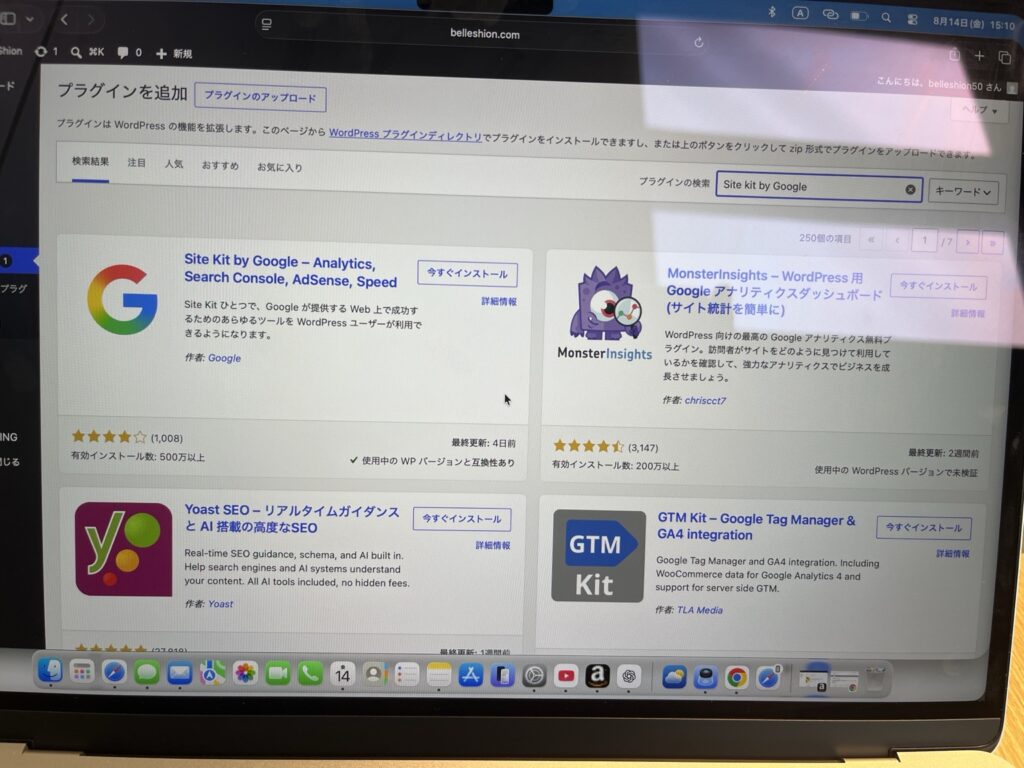Image resolution: width=1024 pixels, height=768 pixels.
Task: Open Finder from the Dock
Action: pyautogui.click(x=50, y=671)
